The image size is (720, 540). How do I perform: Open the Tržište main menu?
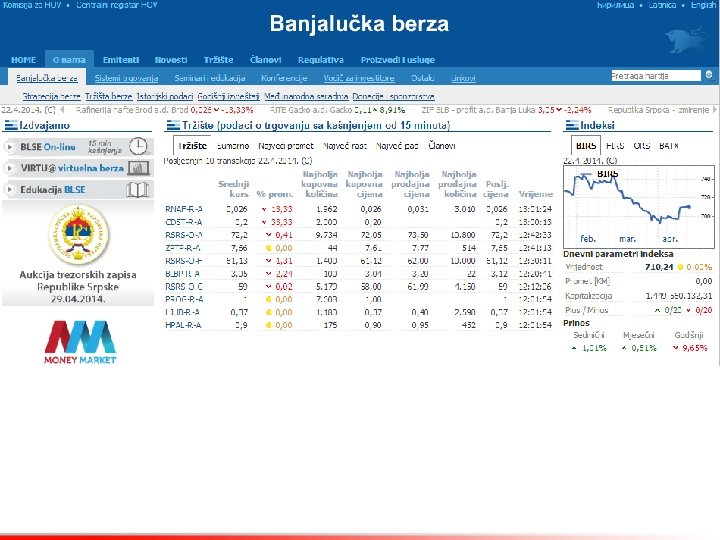tap(218, 60)
